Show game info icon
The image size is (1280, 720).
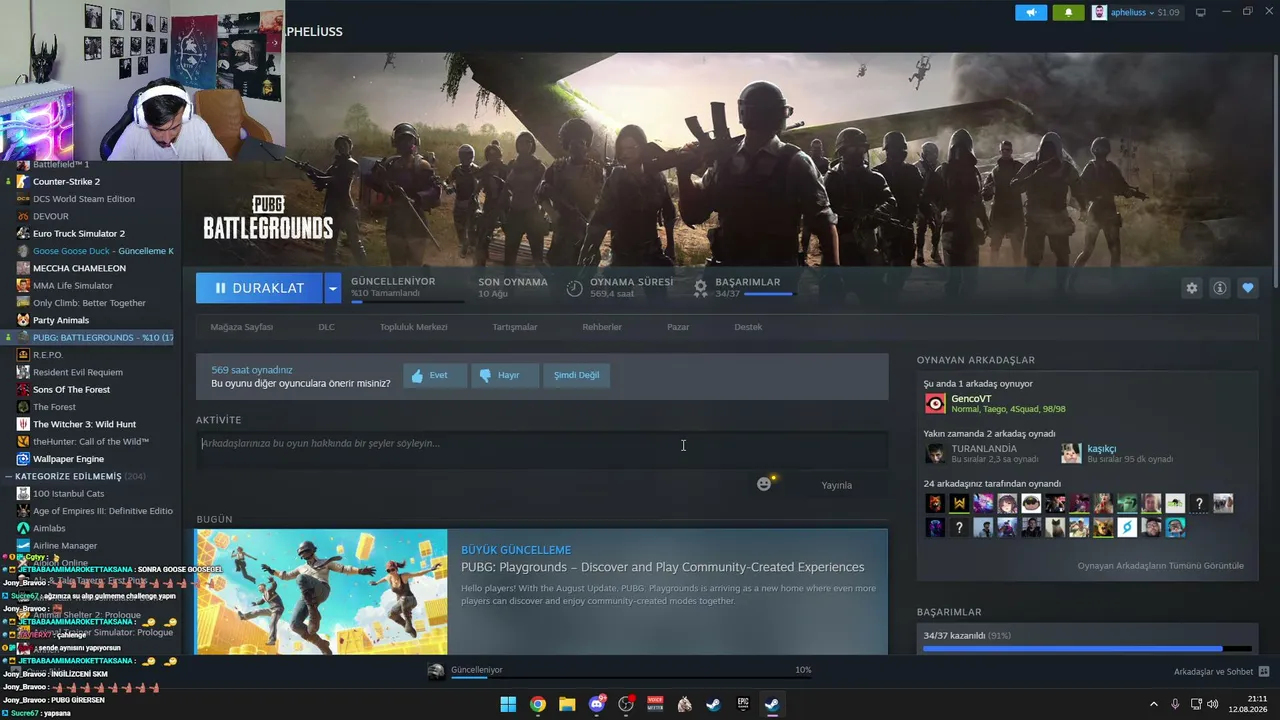pos(1220,288)
